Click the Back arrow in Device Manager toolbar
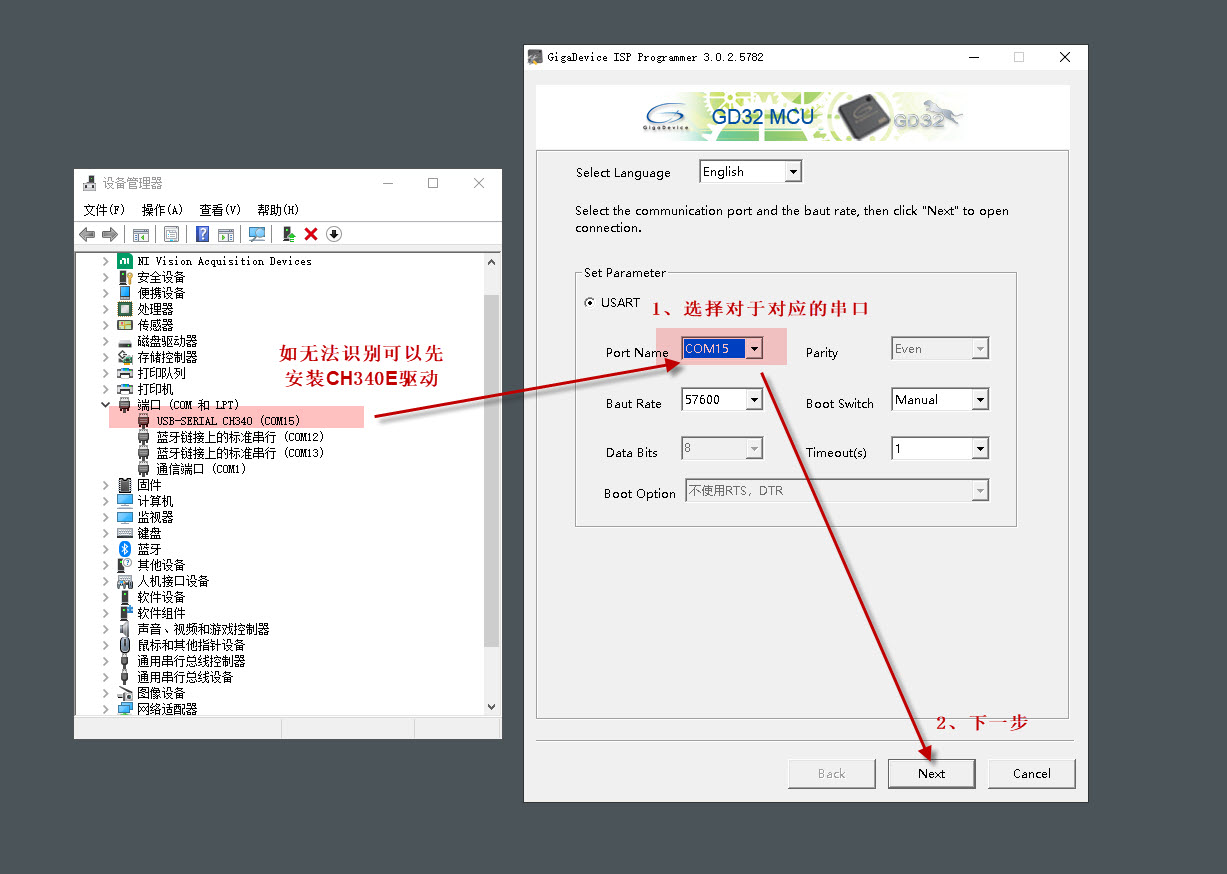The image size is (1227, 874). [x=87, y=234]
